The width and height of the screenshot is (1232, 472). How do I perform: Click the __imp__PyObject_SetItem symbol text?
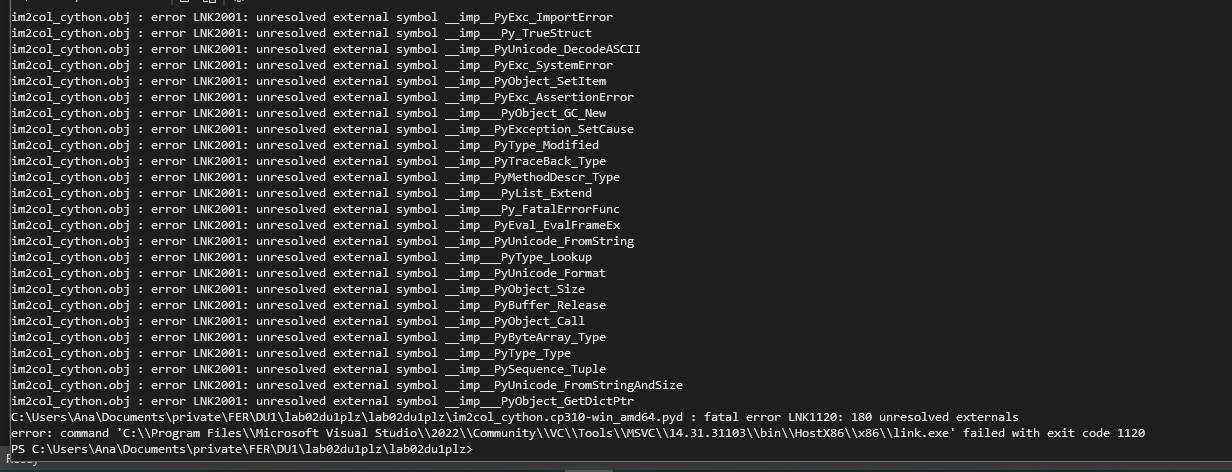[x=525, y=81]
